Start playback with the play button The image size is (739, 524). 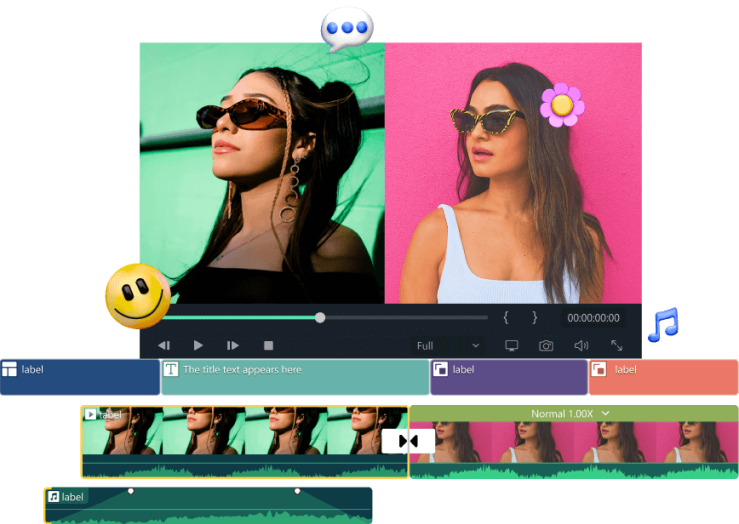(x=198, y=345)
